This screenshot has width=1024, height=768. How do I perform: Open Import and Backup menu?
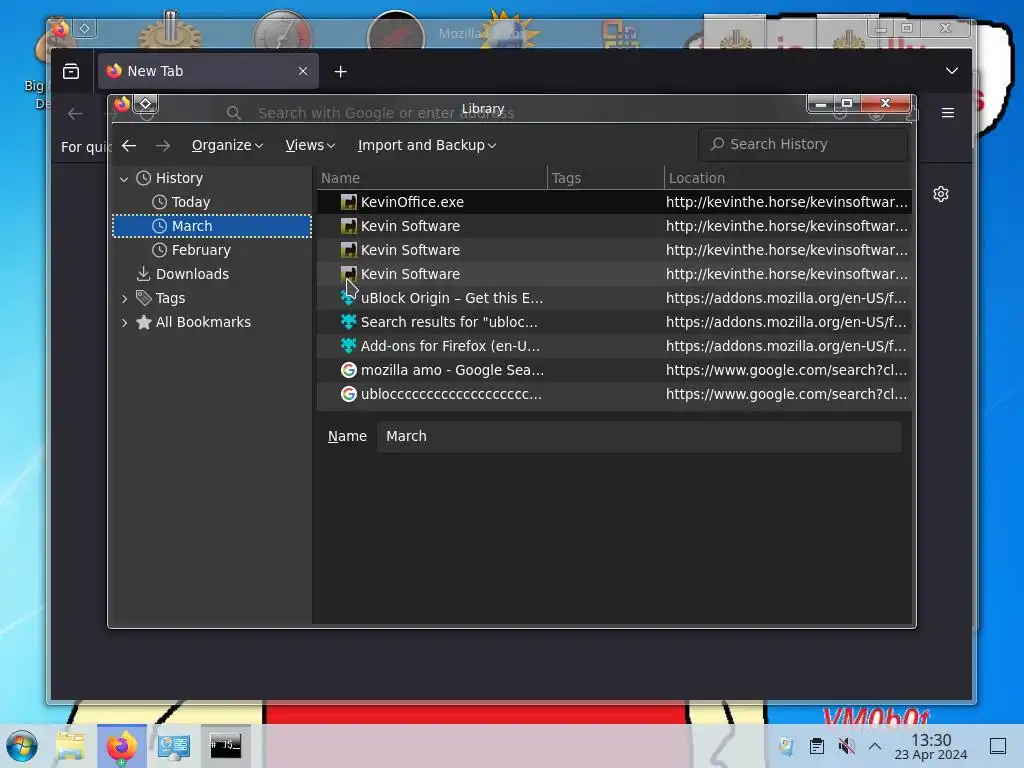[426, 145]
